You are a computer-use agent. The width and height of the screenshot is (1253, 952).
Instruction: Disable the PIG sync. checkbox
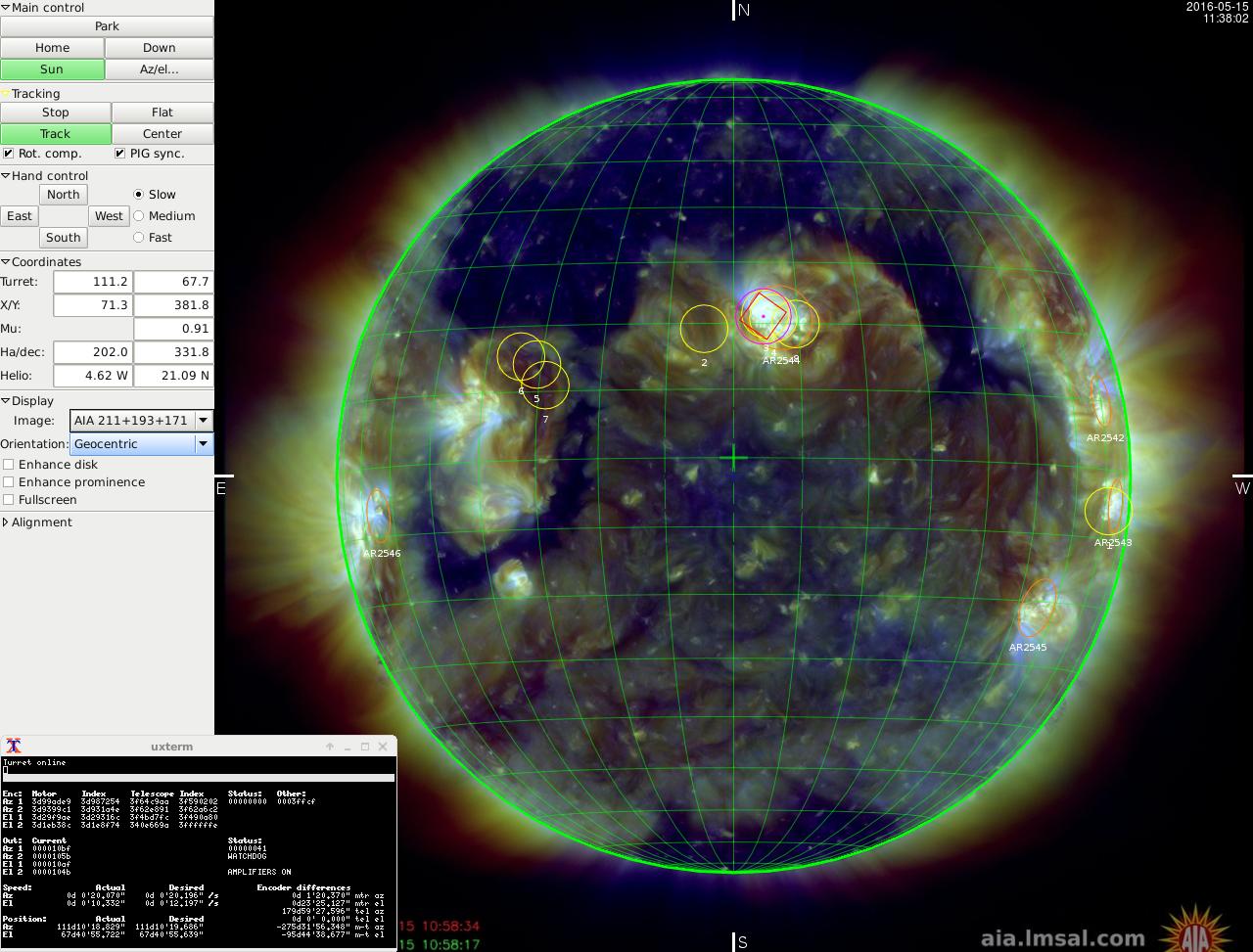tap(120, 154)
